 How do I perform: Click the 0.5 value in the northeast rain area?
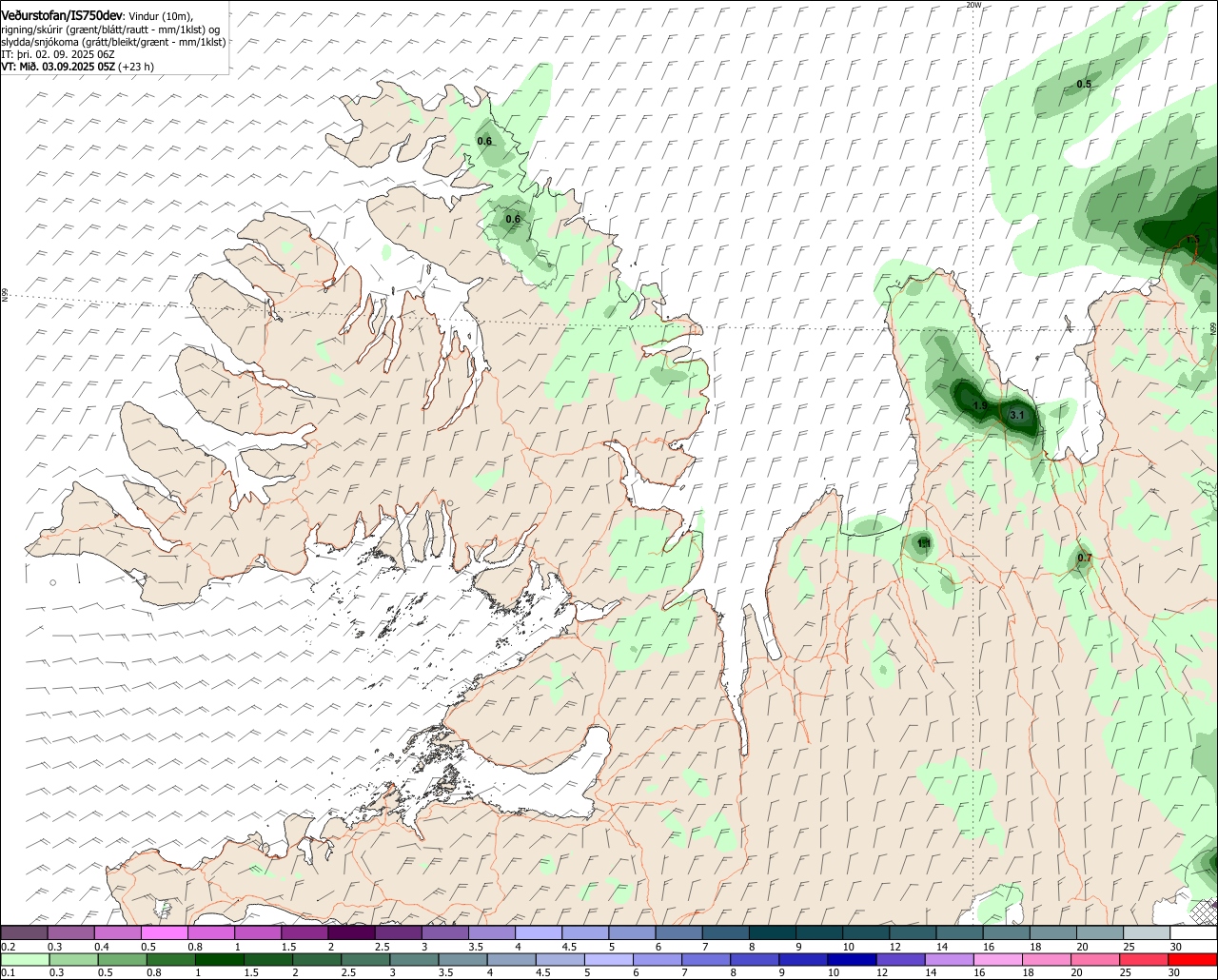click(x=1084, y=85)
